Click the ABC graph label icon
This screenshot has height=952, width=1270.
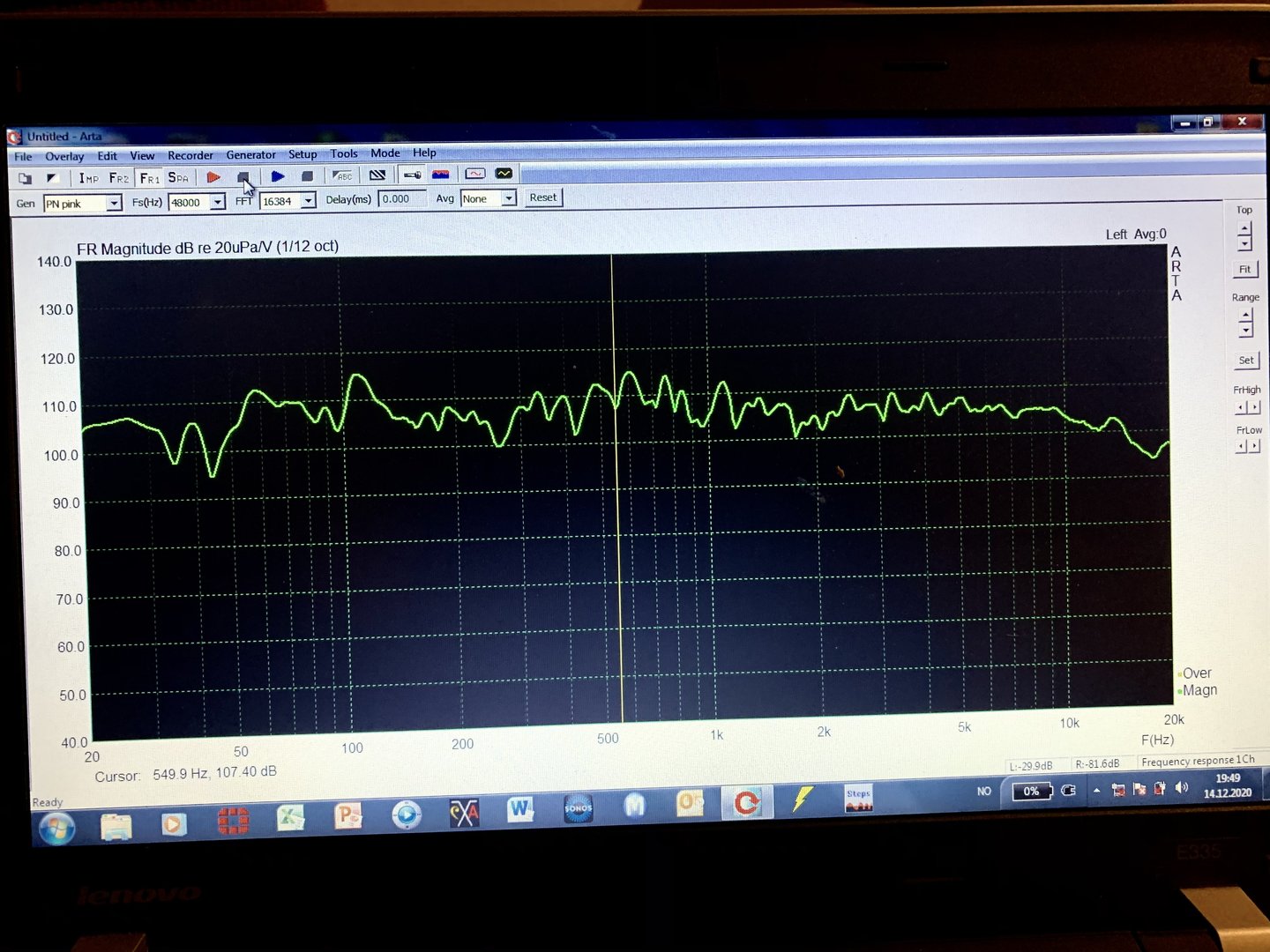click(x=342, y=175)
